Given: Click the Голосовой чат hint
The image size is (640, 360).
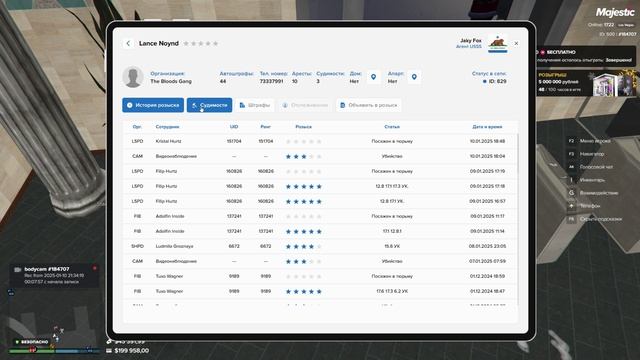Looking at the screenshot, I should tap(590, 167).
